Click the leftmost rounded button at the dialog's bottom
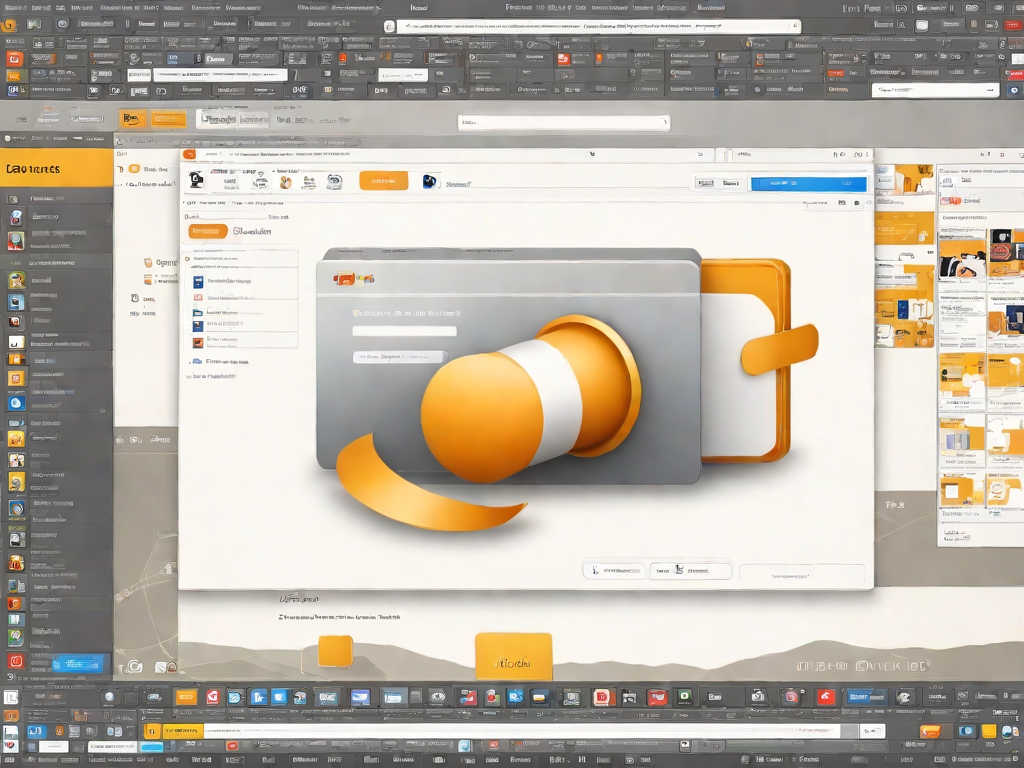This screenshot has height=768, width=1024. (614, 571)
